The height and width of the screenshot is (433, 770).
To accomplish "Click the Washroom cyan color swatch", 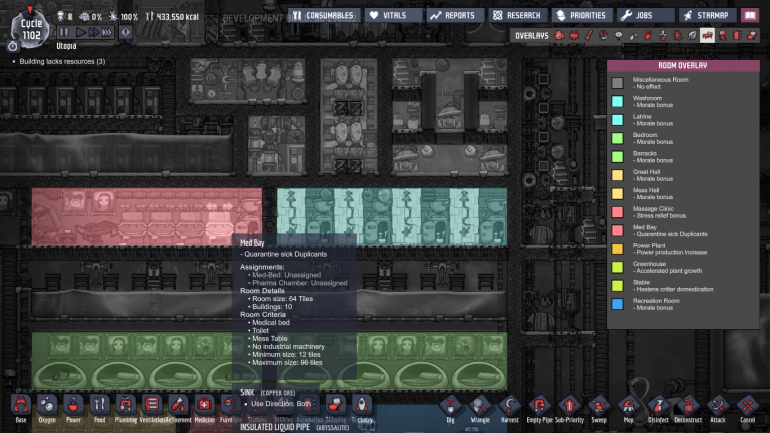I will click(x=617, y=101).
